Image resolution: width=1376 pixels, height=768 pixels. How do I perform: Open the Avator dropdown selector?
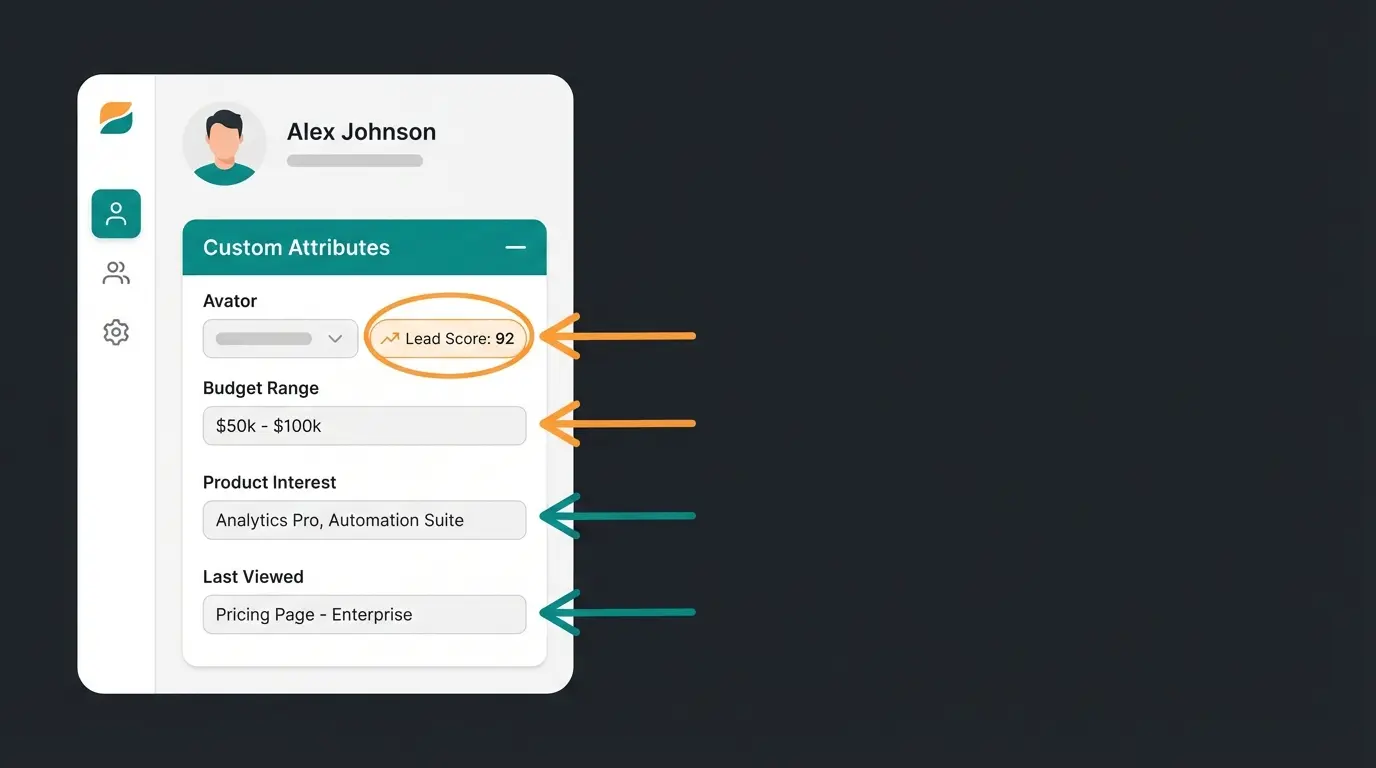pos(280,338)
